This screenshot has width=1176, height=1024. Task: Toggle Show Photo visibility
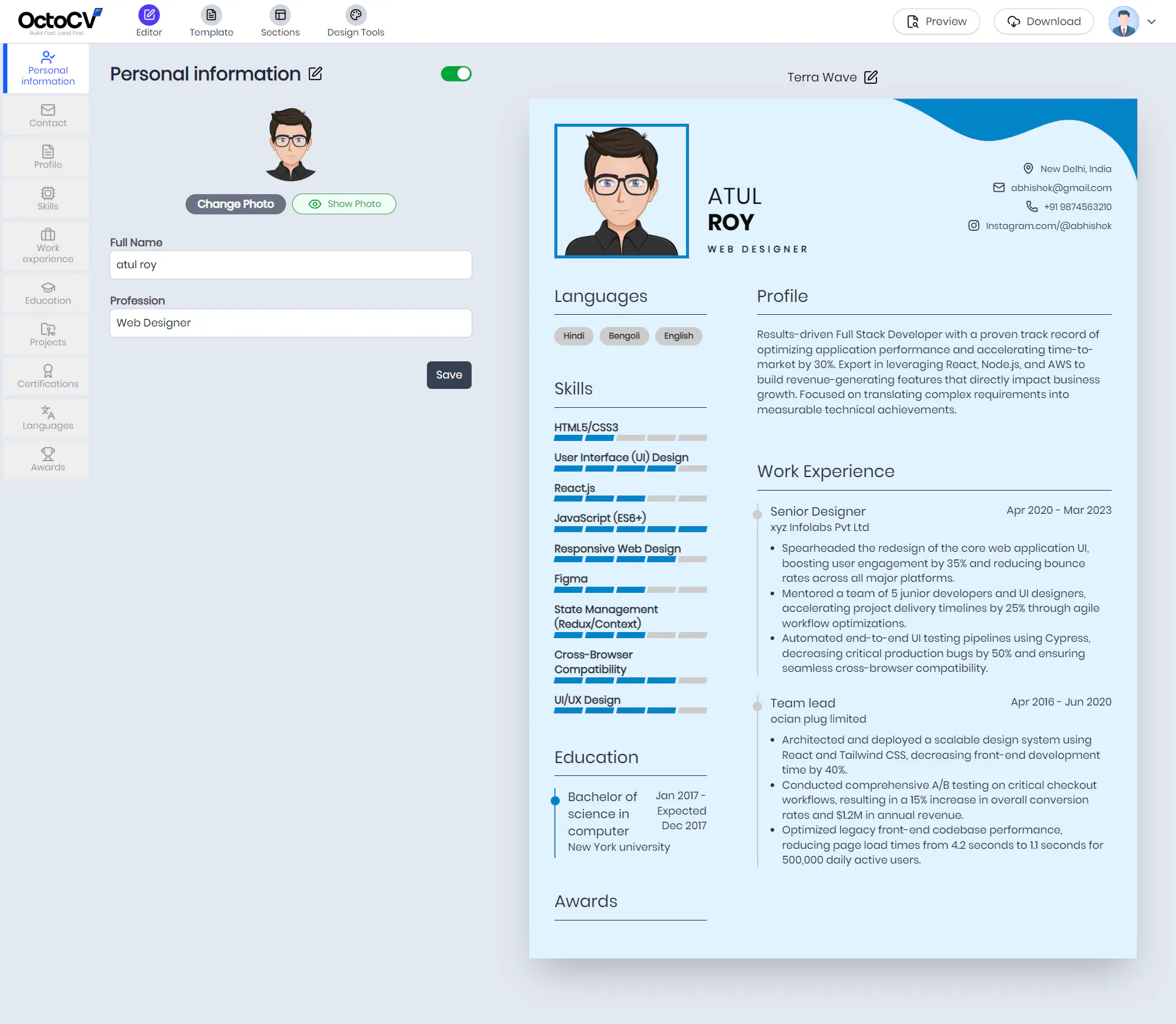(x=344, y=204)
